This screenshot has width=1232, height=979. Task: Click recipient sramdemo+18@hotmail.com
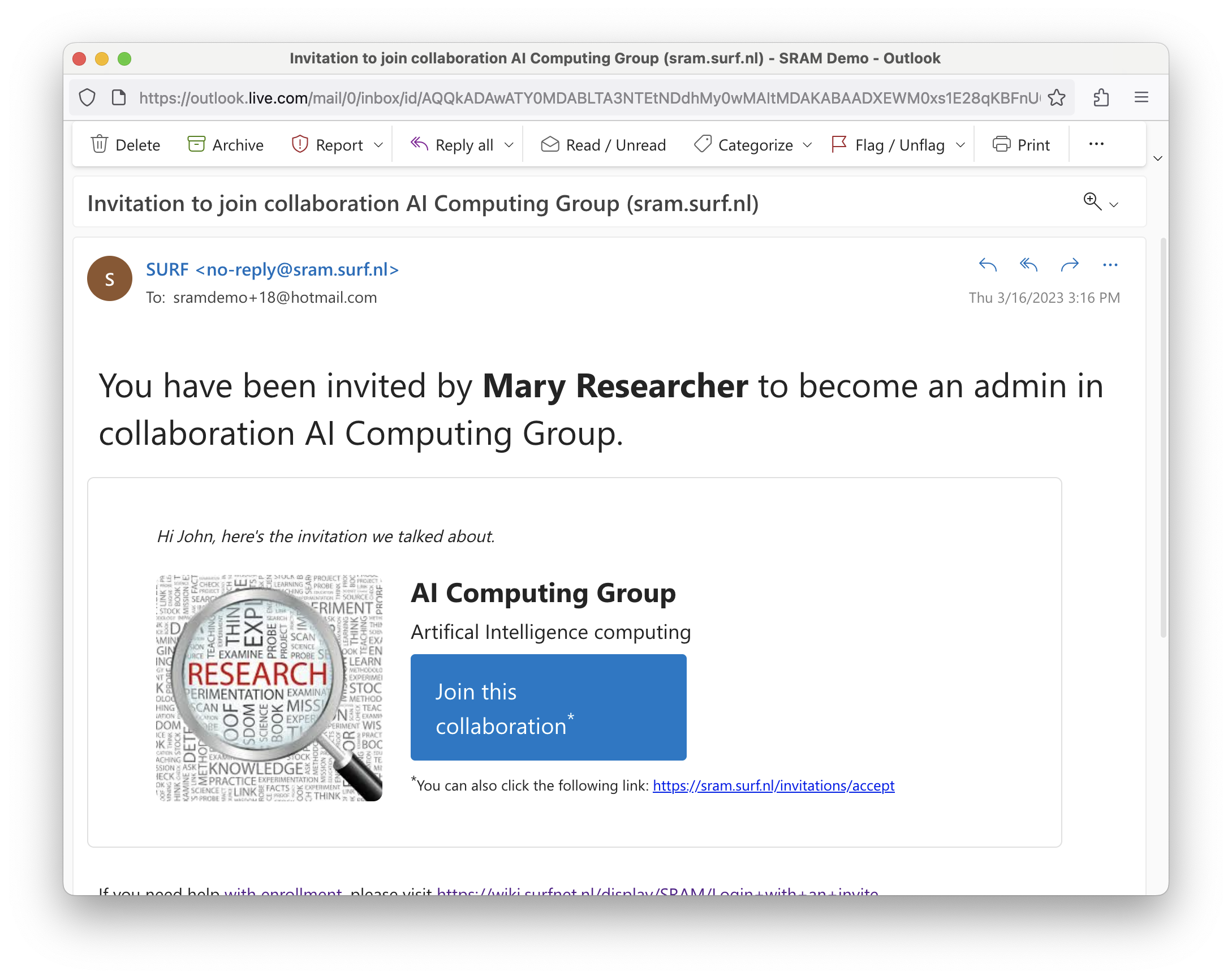click(x=275, y=297)
